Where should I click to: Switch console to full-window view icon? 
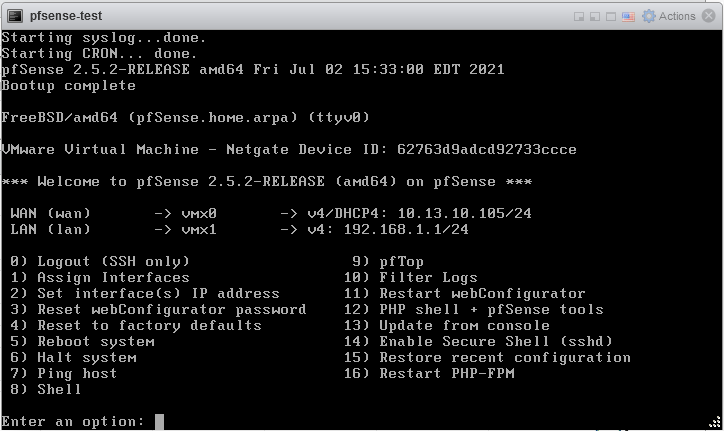(610, 17)
